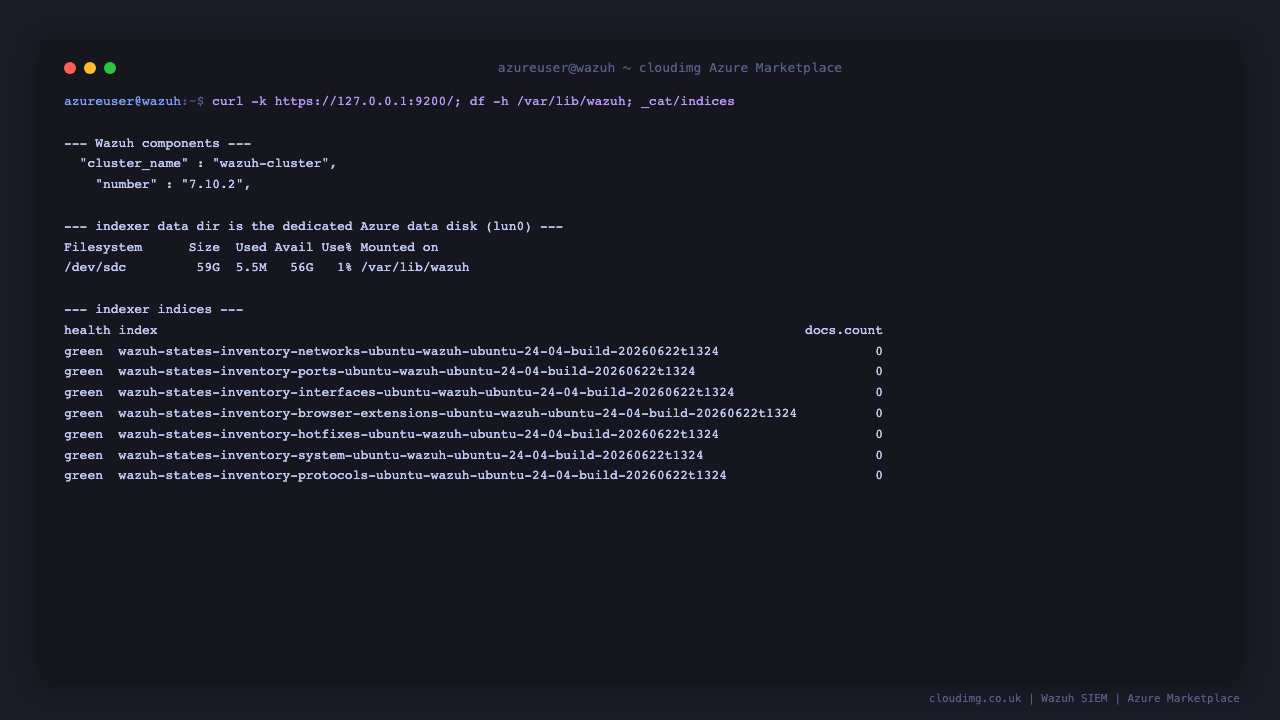Click the '/dev/sdc' filesystem entry
This screenshot has width=1280, height=720.
(x=95, y=268)
